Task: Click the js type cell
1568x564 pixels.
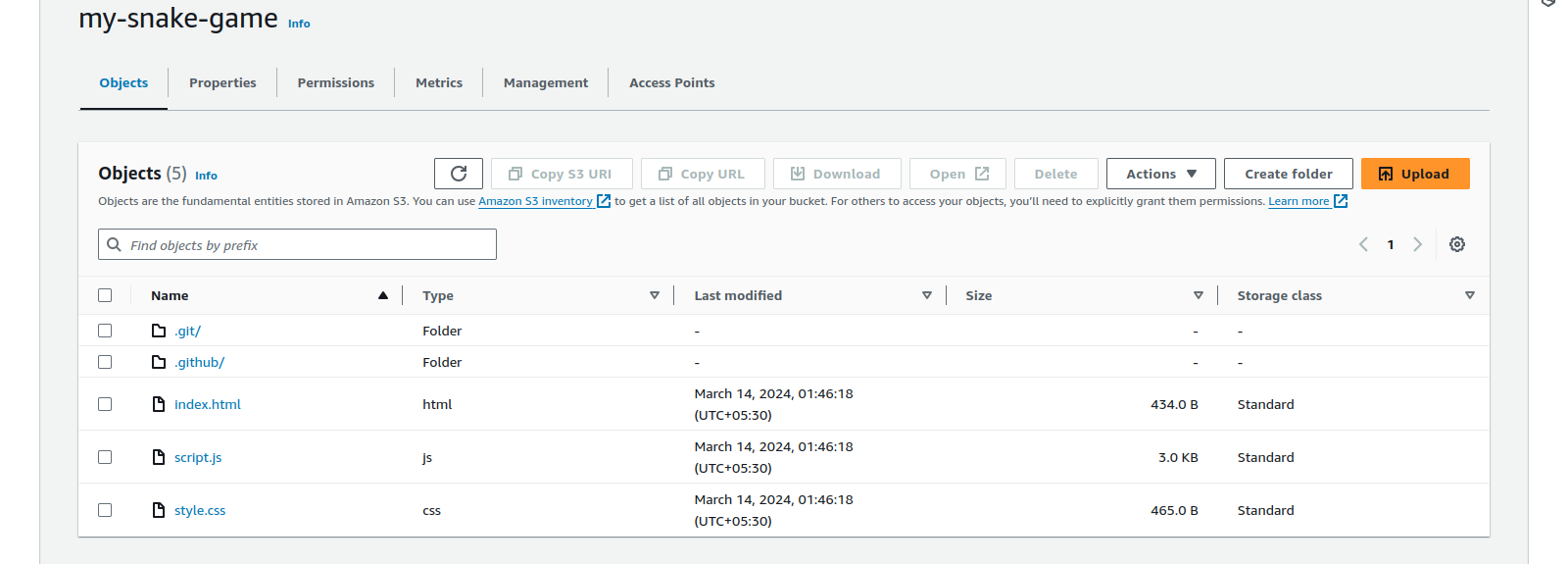Action: [427, 458]
